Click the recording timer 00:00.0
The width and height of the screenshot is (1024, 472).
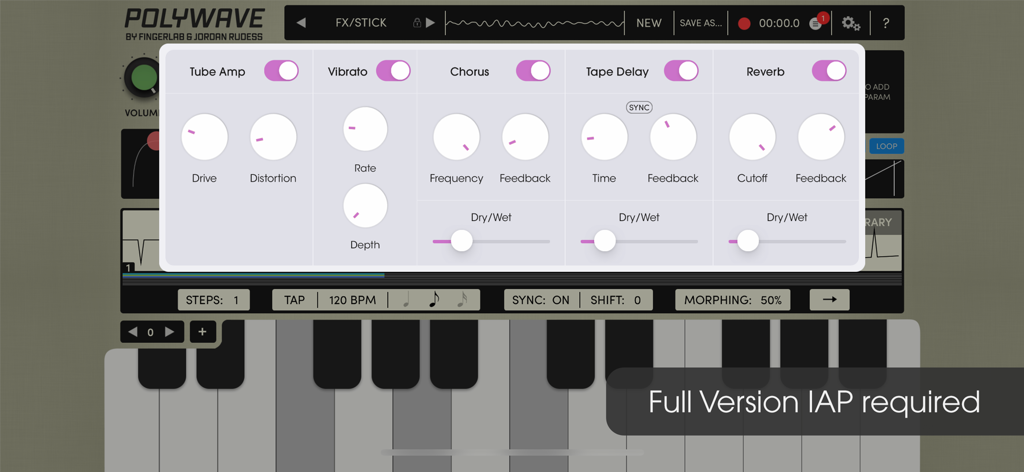tap(779, 24)
